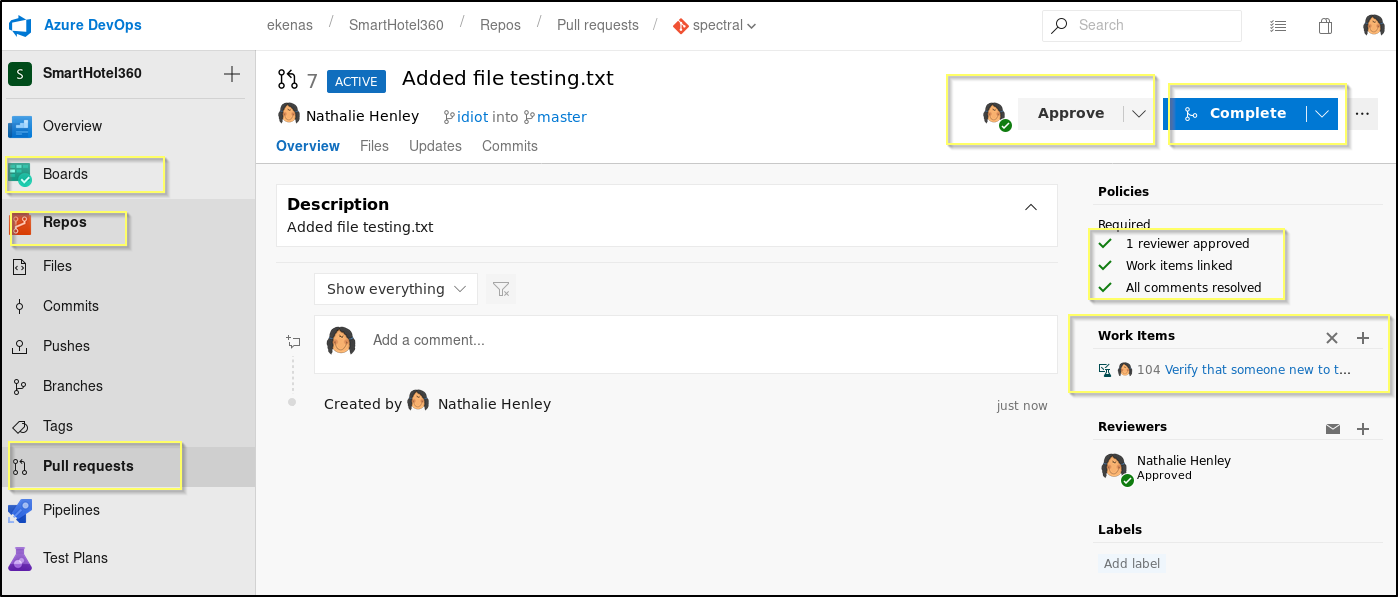Click the SmartHotel360 project avatar icon
Image resolution: width=1398 pixels, height=597 pixels.
(x=20, y=73)
